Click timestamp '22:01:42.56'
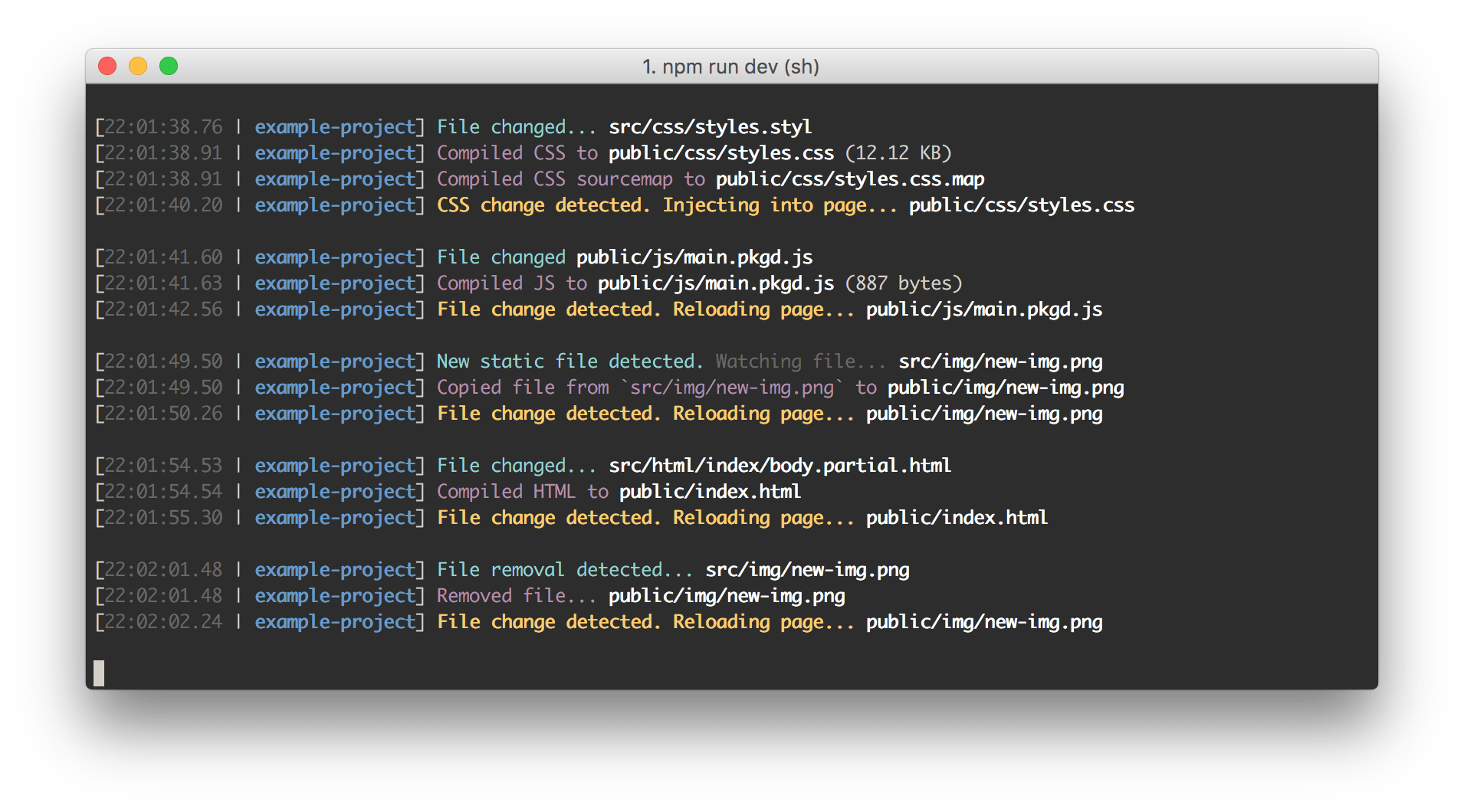This screenshot has height=812, width=1464. pyautogui.click(x=163, y=309)
